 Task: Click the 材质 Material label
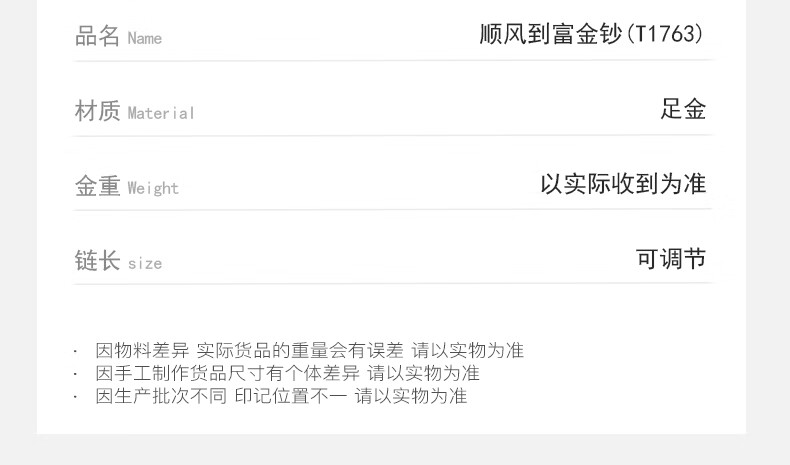coord(135,111)
